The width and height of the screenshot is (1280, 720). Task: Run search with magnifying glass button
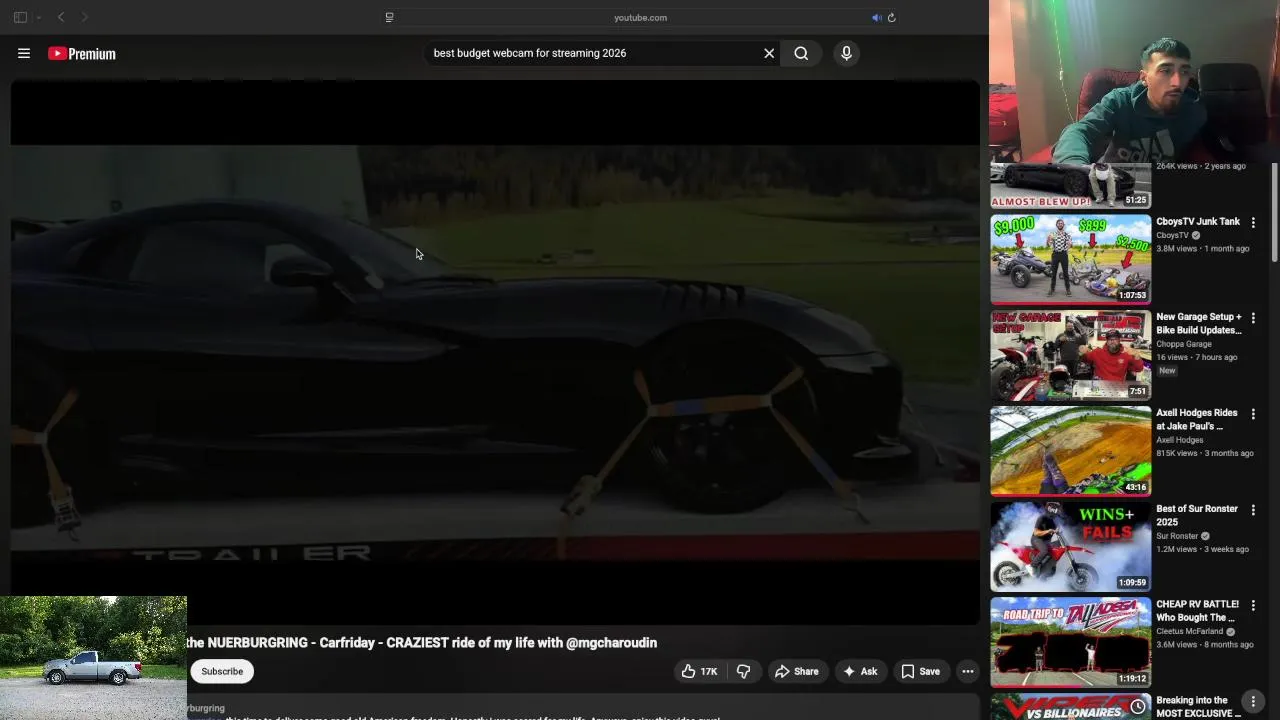click(x=801, y=53)
